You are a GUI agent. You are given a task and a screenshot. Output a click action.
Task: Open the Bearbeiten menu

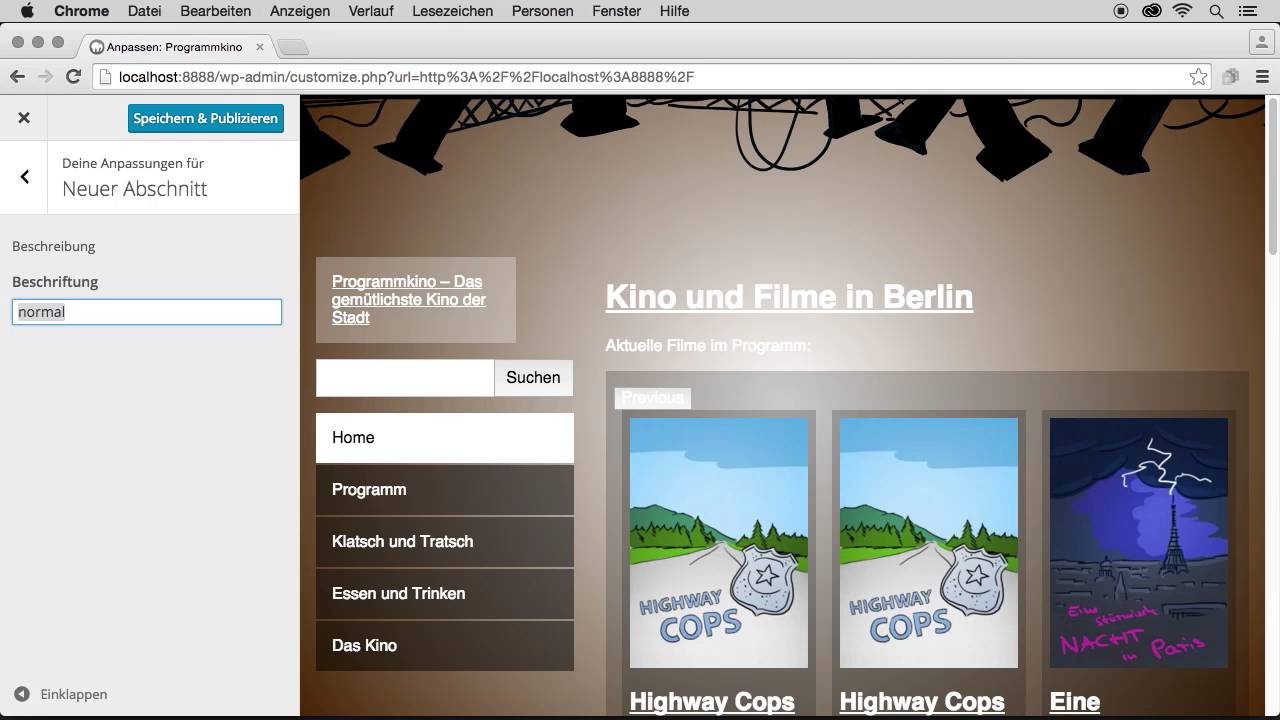pyautogui.click(x=215, y=11)
